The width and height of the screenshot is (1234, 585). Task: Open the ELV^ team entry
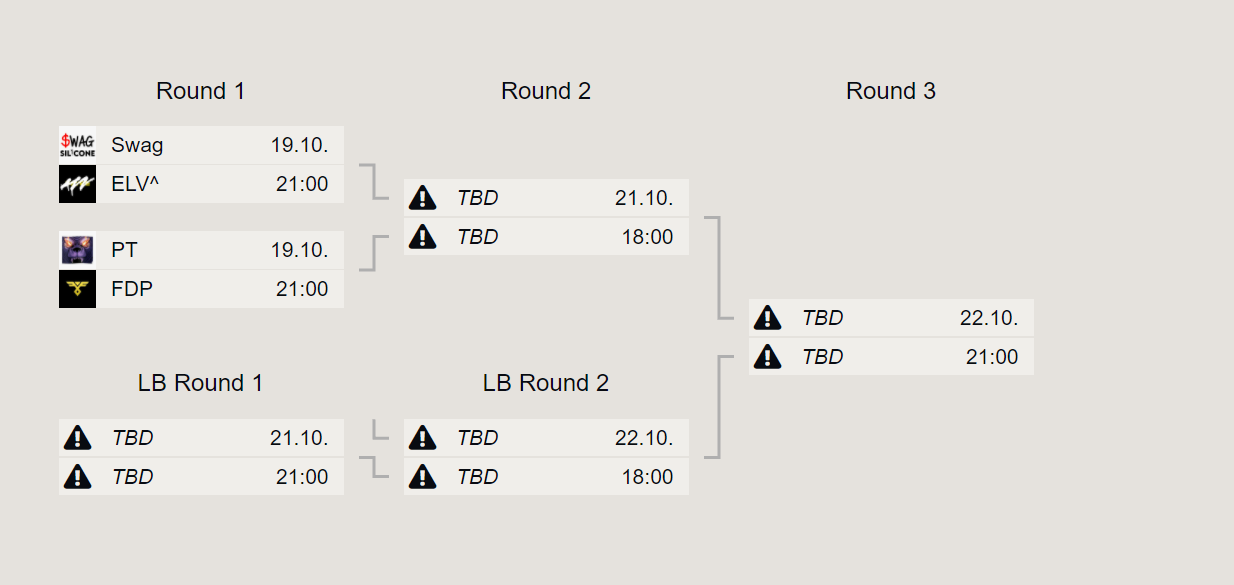pyautogui.click(x=201, y=184)
